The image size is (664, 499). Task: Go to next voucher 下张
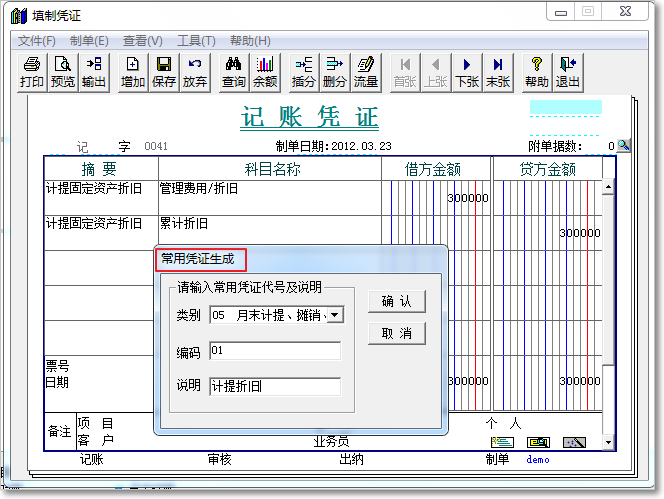coord(467,72)
